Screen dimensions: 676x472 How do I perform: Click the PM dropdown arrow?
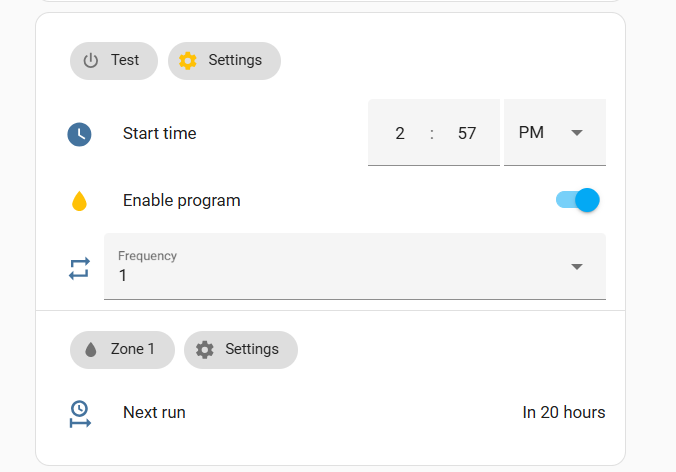point(577,133)
